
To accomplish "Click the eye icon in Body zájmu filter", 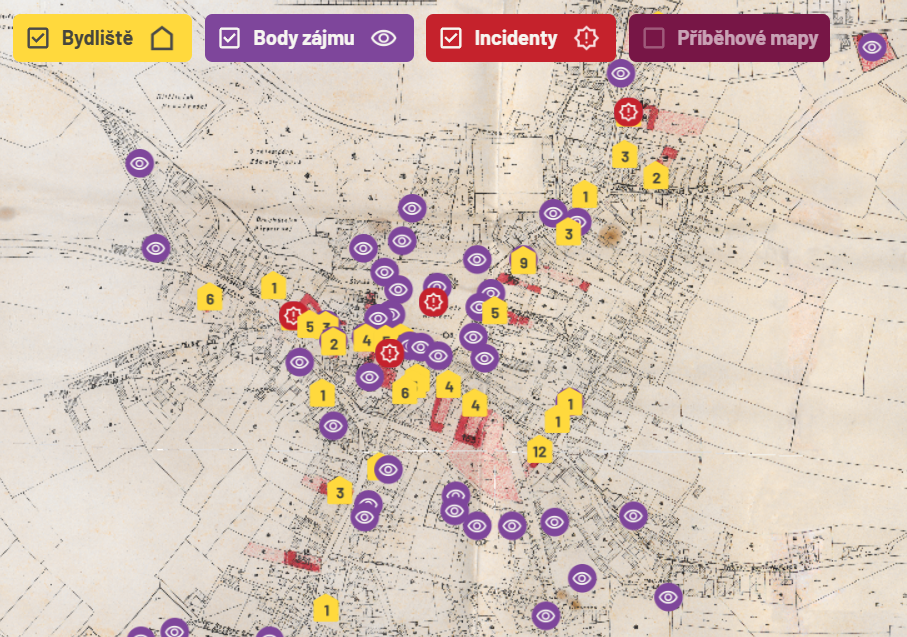I will (x=384, y=39).
